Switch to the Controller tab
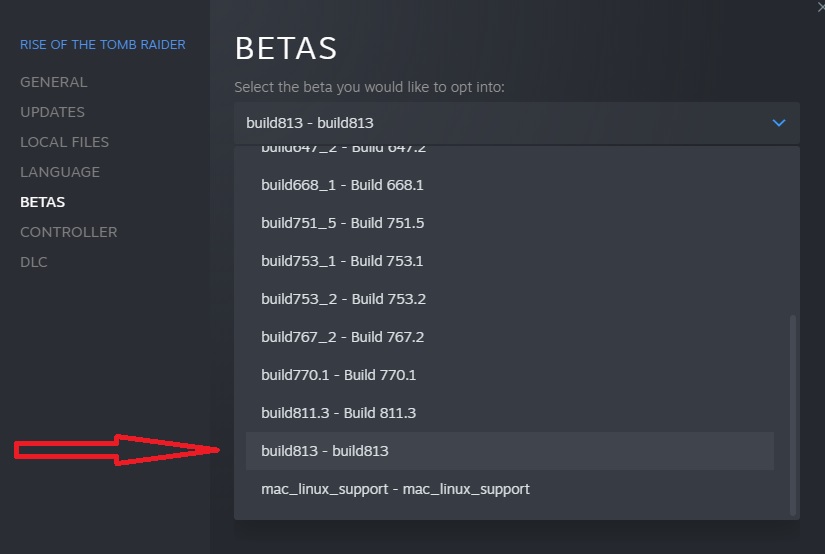 click(x=68, y=232)
